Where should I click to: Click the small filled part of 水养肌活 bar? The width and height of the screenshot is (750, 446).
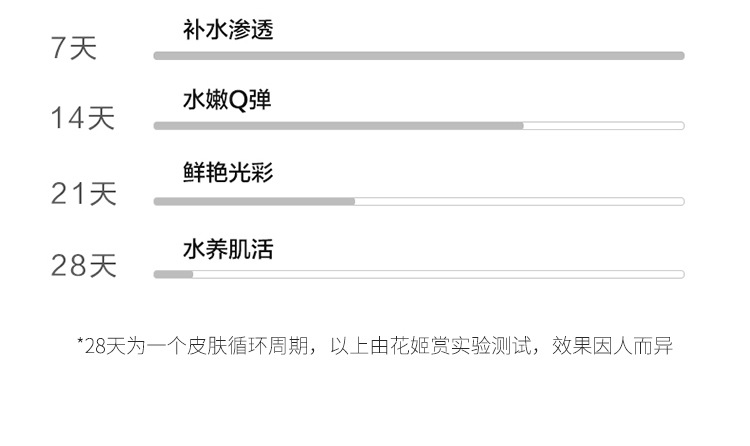[x=173, y=274]
